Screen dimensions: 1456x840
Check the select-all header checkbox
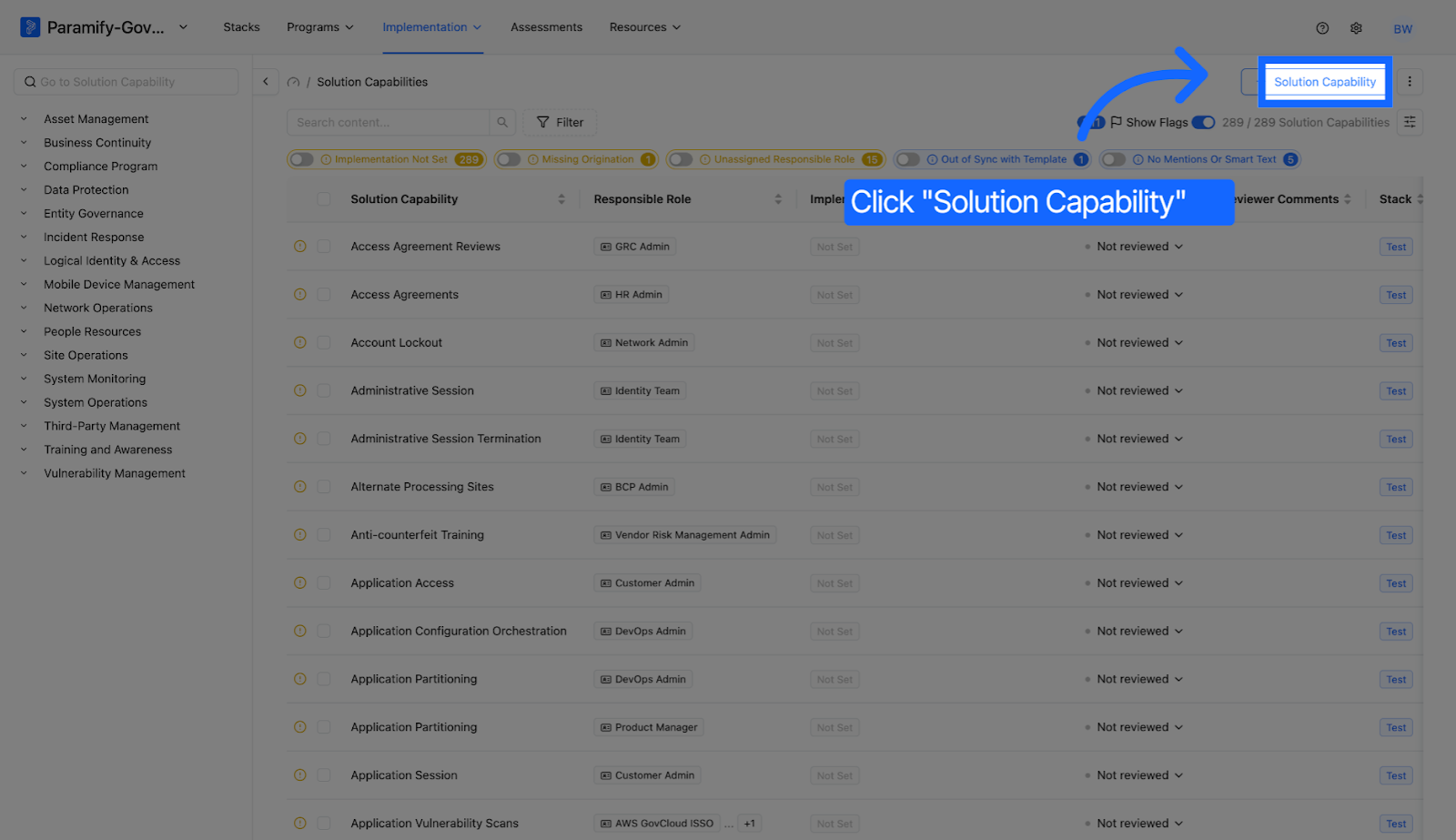tap(324, 199)
